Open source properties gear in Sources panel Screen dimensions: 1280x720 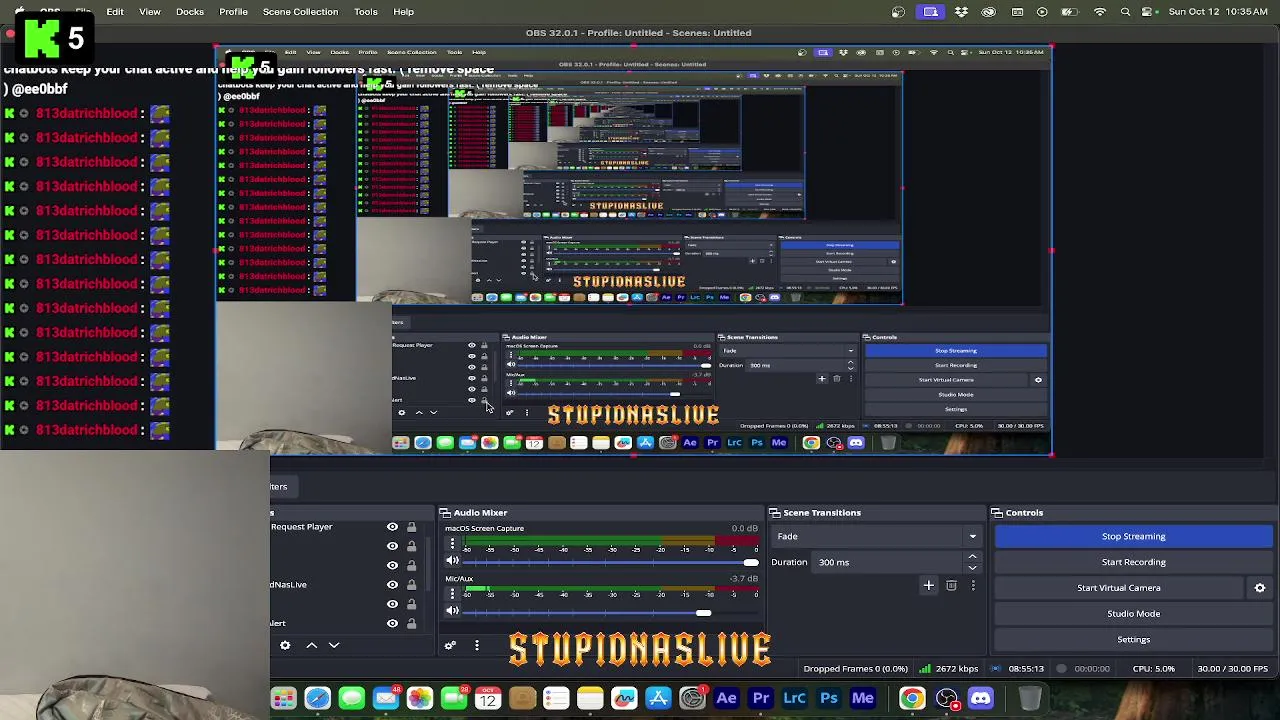coord(285,645)
